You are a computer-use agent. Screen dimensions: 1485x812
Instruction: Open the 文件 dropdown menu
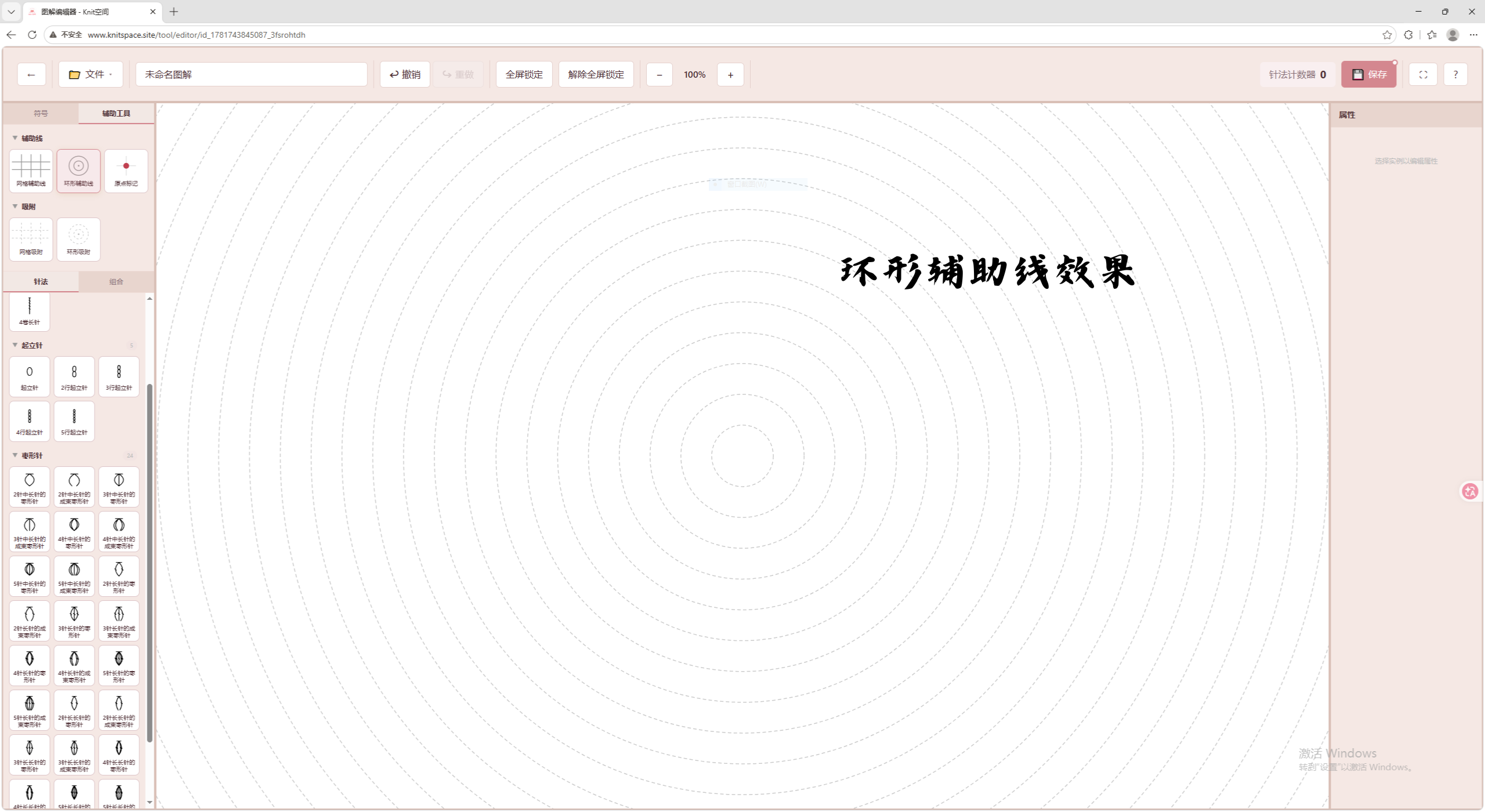[90, 74]
